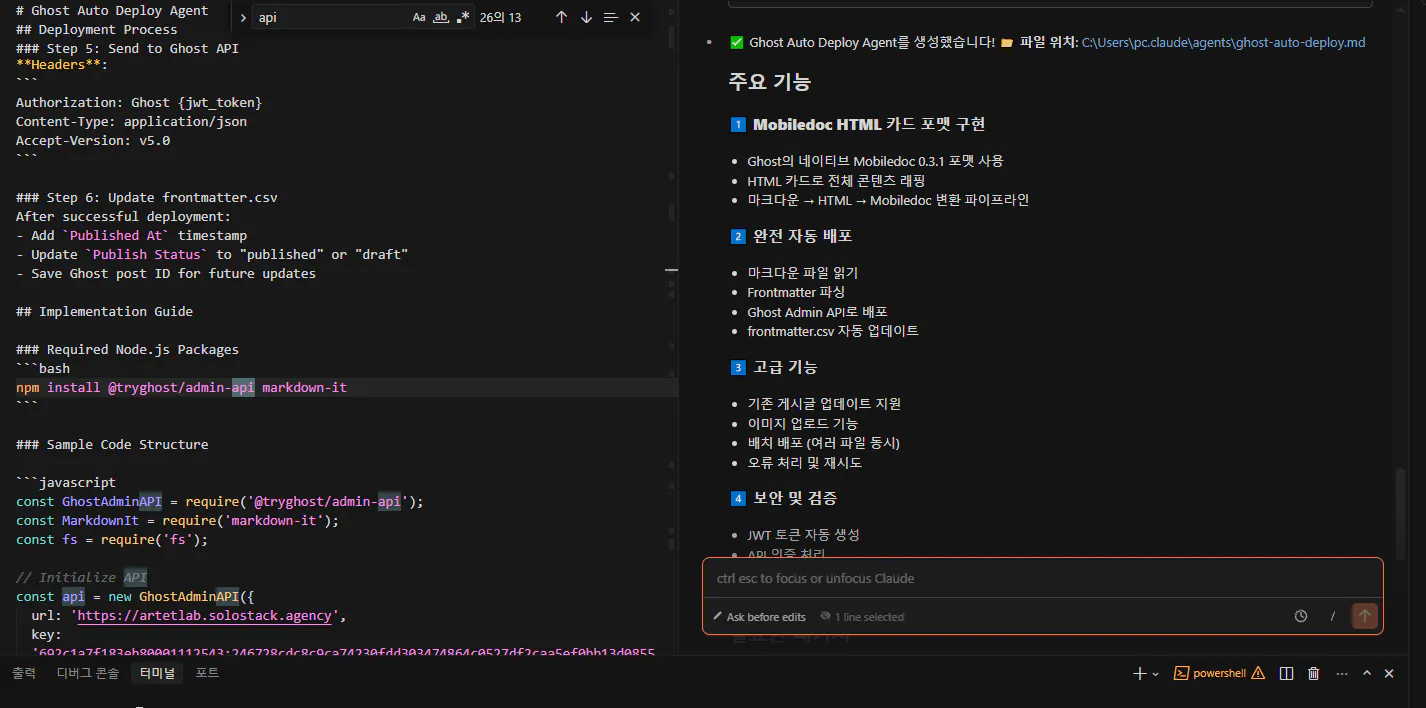This screenshot has height=708, width=1426.
Task: Click 'Authorization: Ghost {jwt_token}' line
Action: [139, 102]
